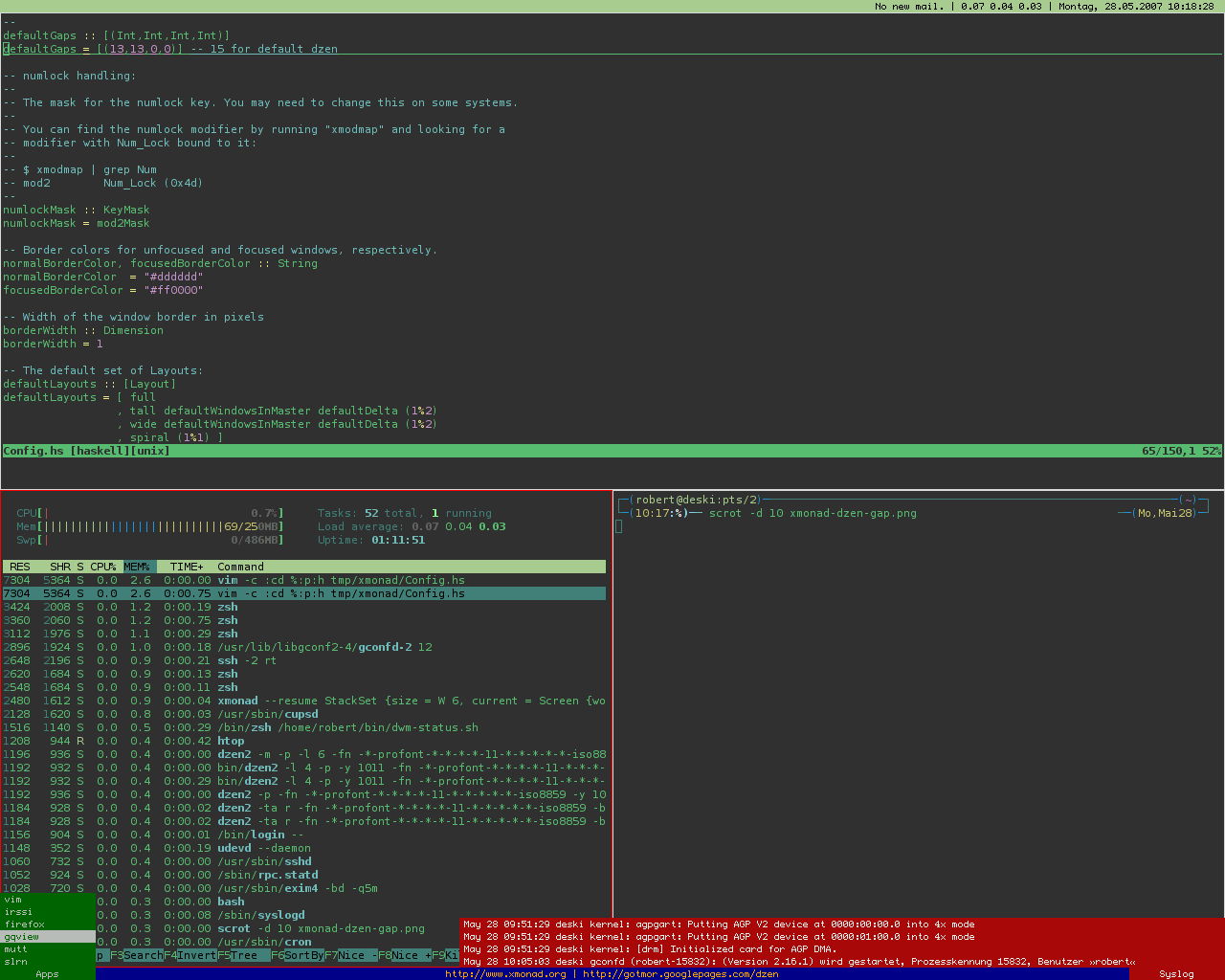The height and width of the screenshot is (980, 1225).
Task: Open slrn from the Apps menu
Action: pos(17,962)
